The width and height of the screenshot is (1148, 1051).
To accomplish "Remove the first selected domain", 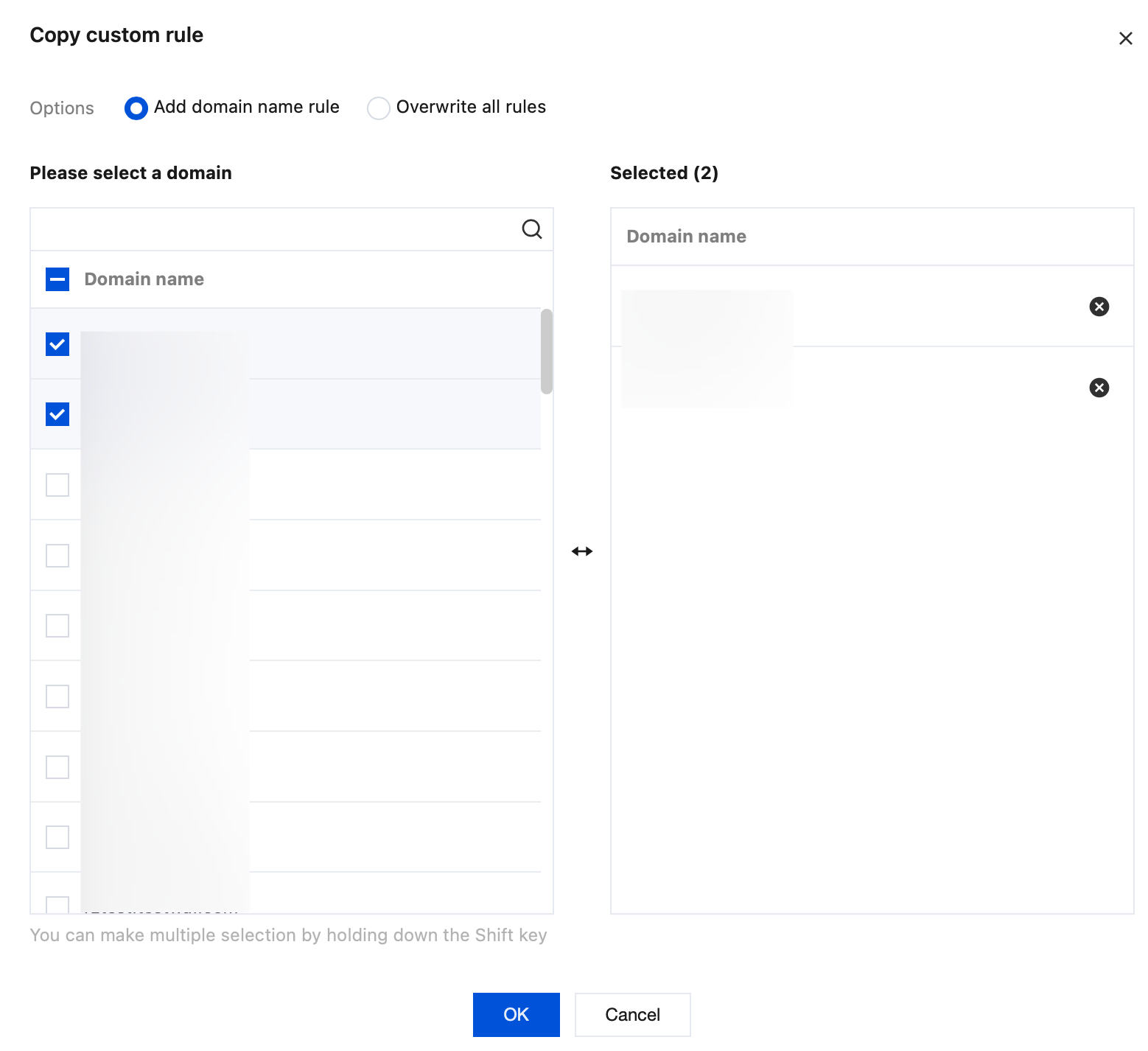I will (x=1099, y=307).
